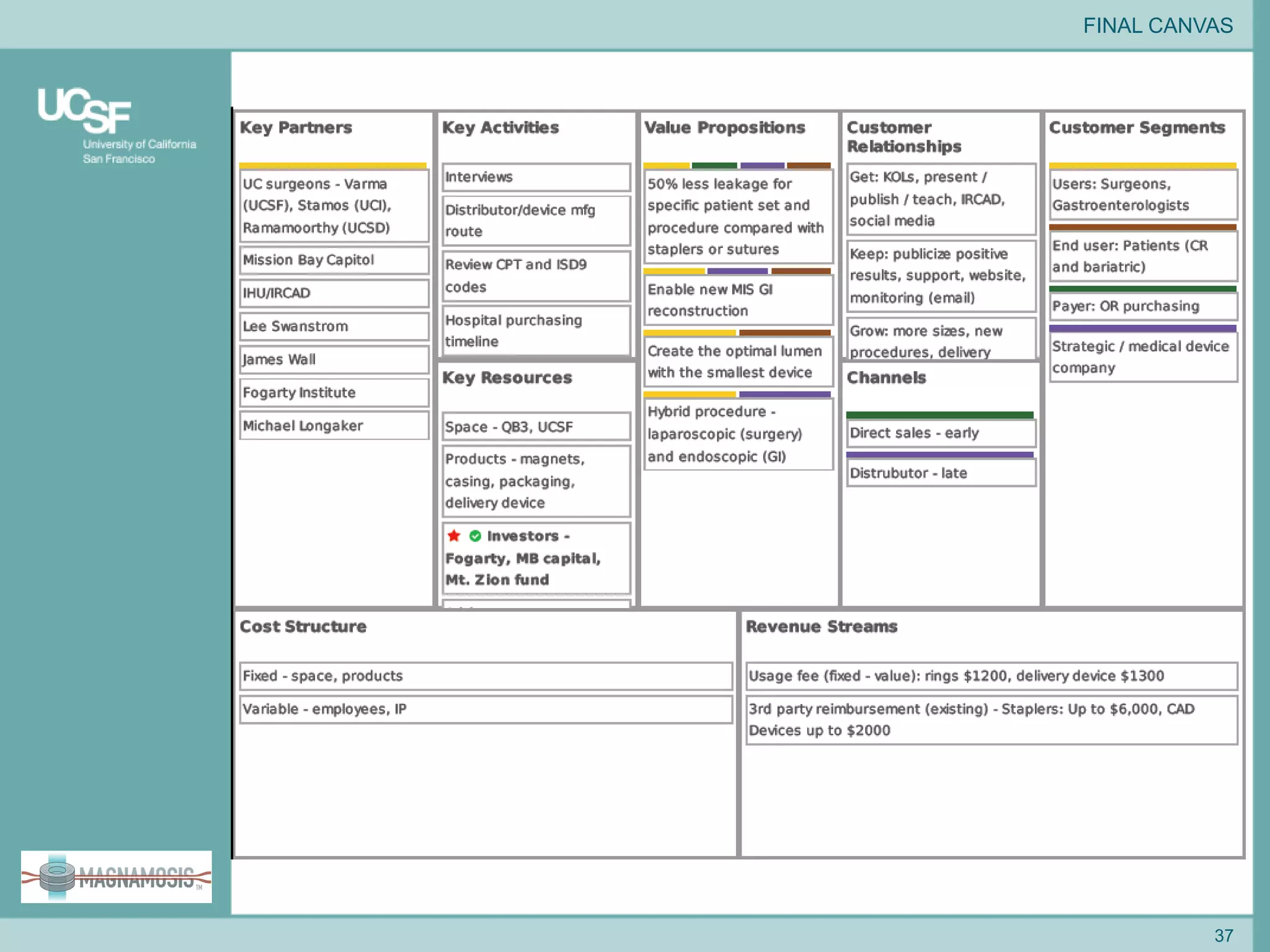
Task: Open the Key Partners section header
Action: click(296, 128)
